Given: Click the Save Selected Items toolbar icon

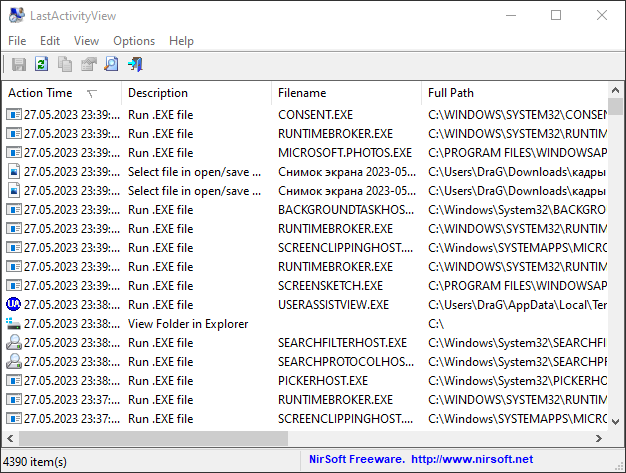Looking at the screenshot, I should [18, 65].
